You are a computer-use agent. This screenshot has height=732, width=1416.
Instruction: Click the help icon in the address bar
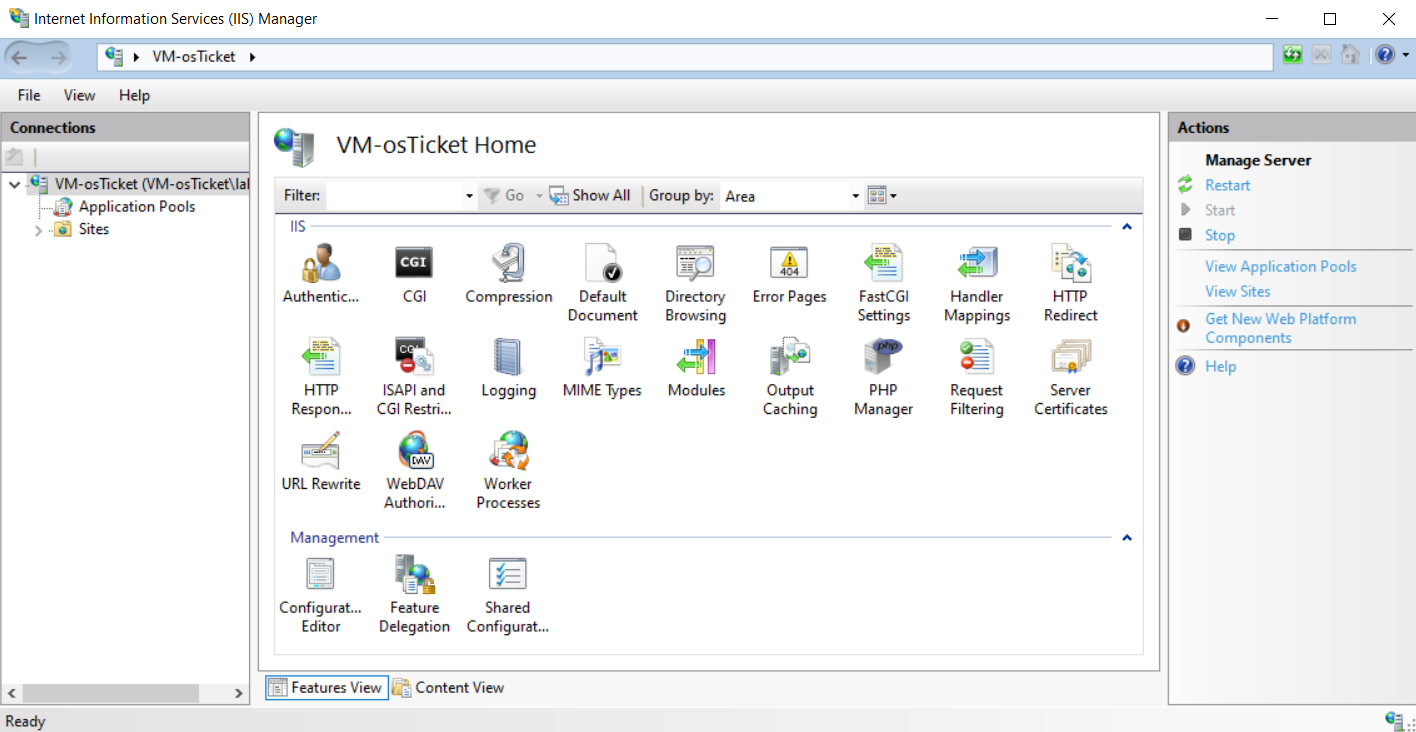tap(1384, 56)
